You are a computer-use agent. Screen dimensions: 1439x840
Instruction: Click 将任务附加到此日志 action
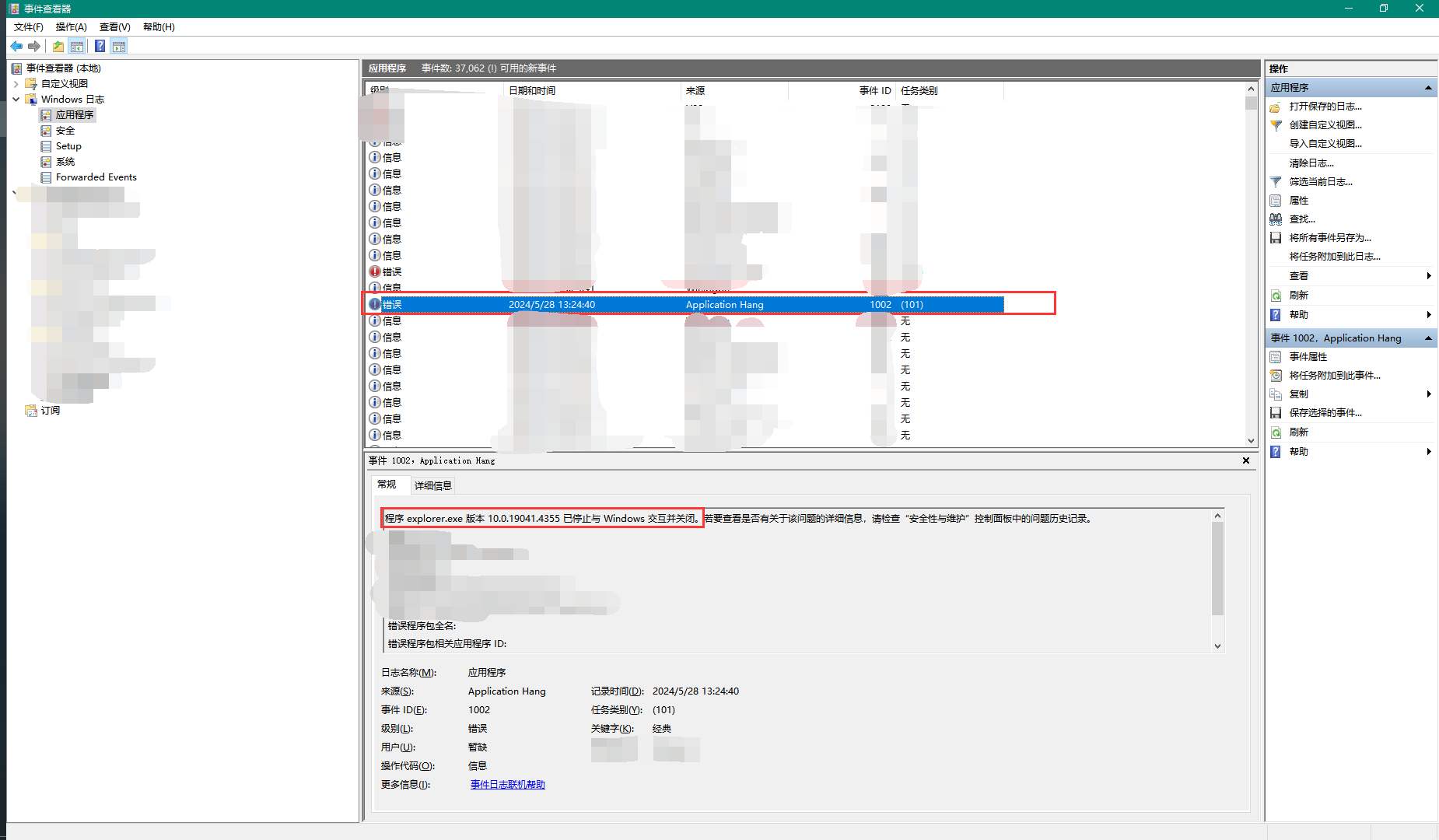coord(1335,257)
